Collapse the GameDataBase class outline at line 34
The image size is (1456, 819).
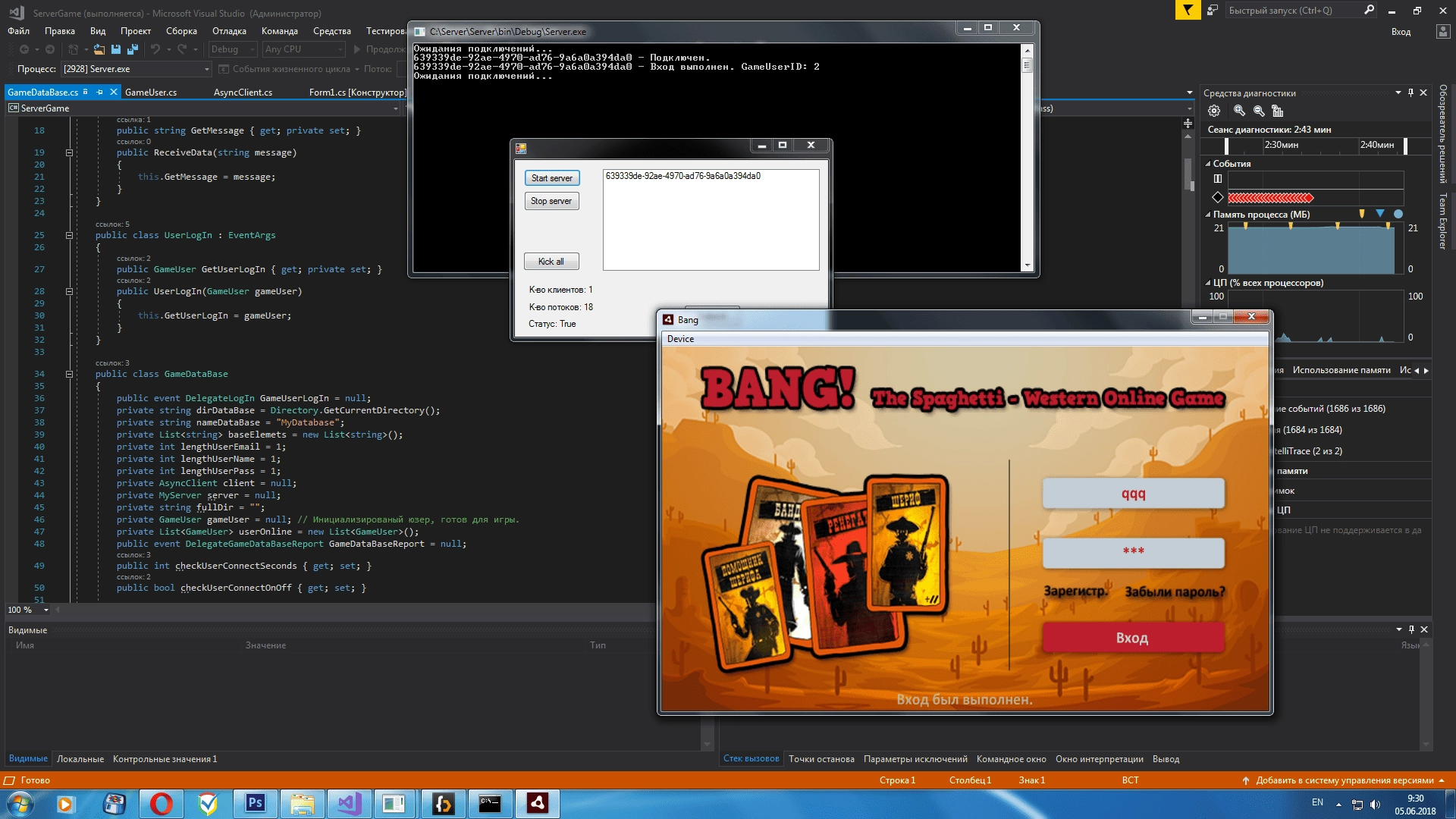click(69, 374)
